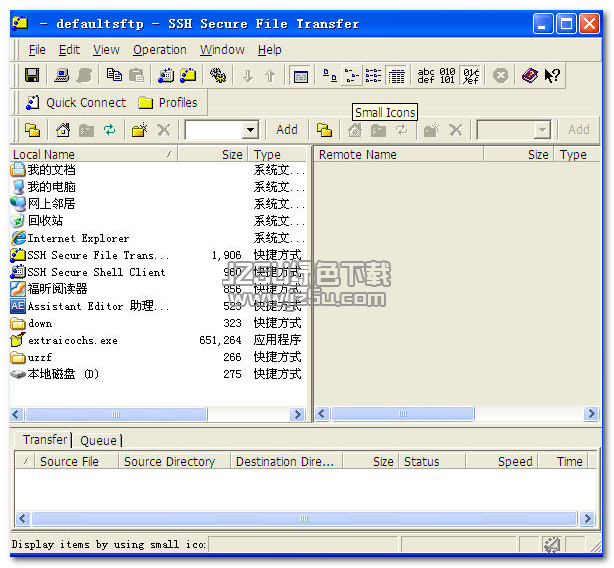Click local pane horizontal scrollbar thumb
Viewport: 614px width, 568px height.
pos(116,414)
